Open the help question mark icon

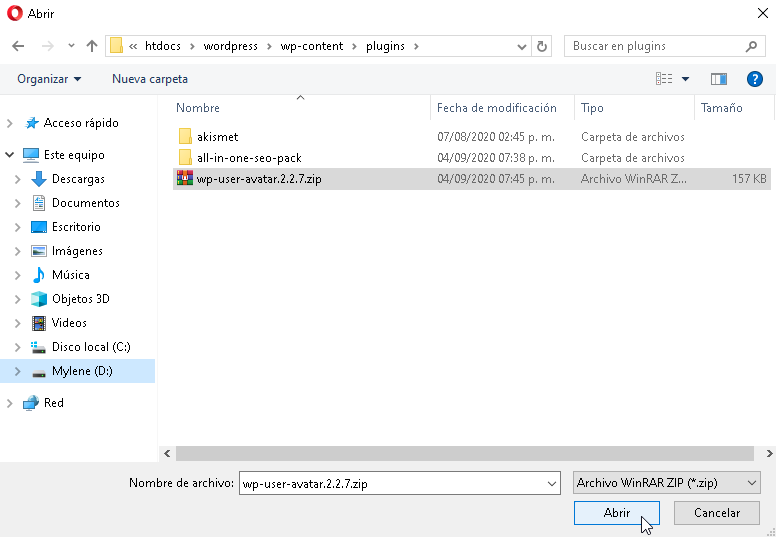point(754,79)
